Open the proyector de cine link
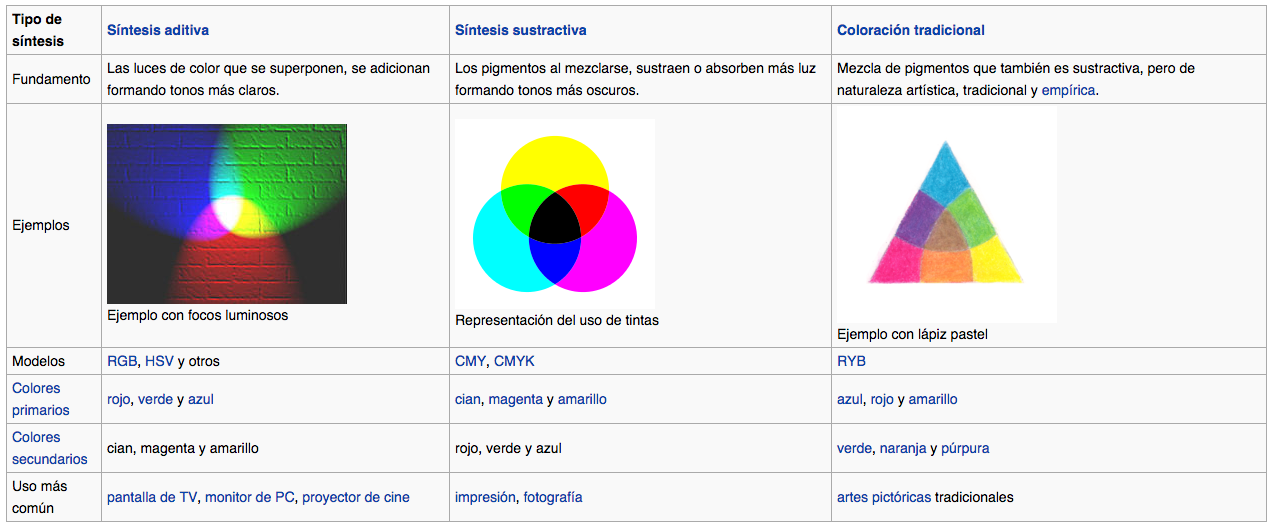This screenshot has height=527, width=1272. [x=356, y=497]
